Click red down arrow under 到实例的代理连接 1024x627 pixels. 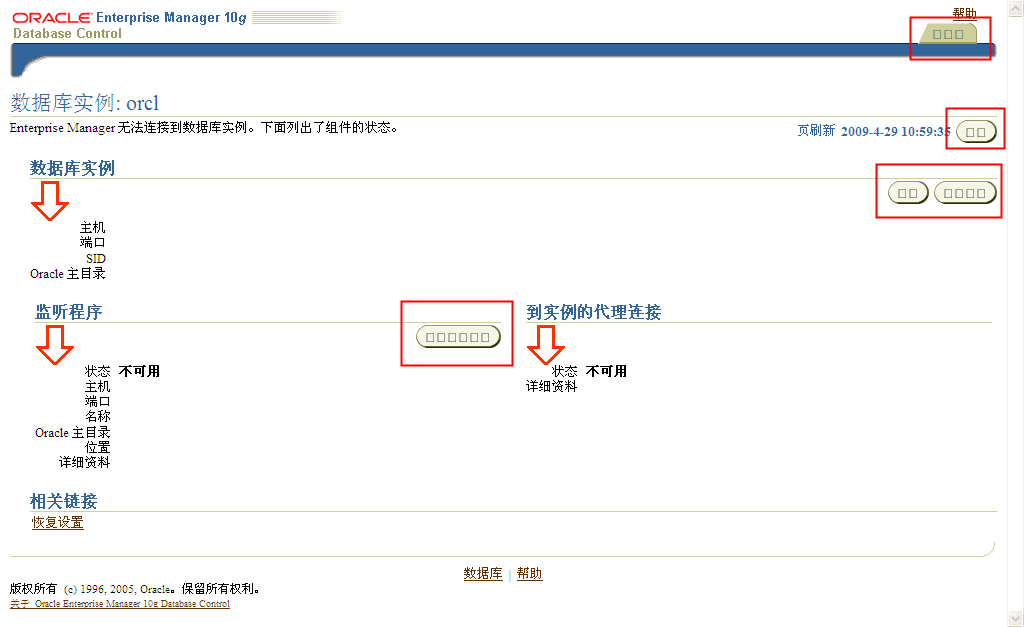[547, 345]
